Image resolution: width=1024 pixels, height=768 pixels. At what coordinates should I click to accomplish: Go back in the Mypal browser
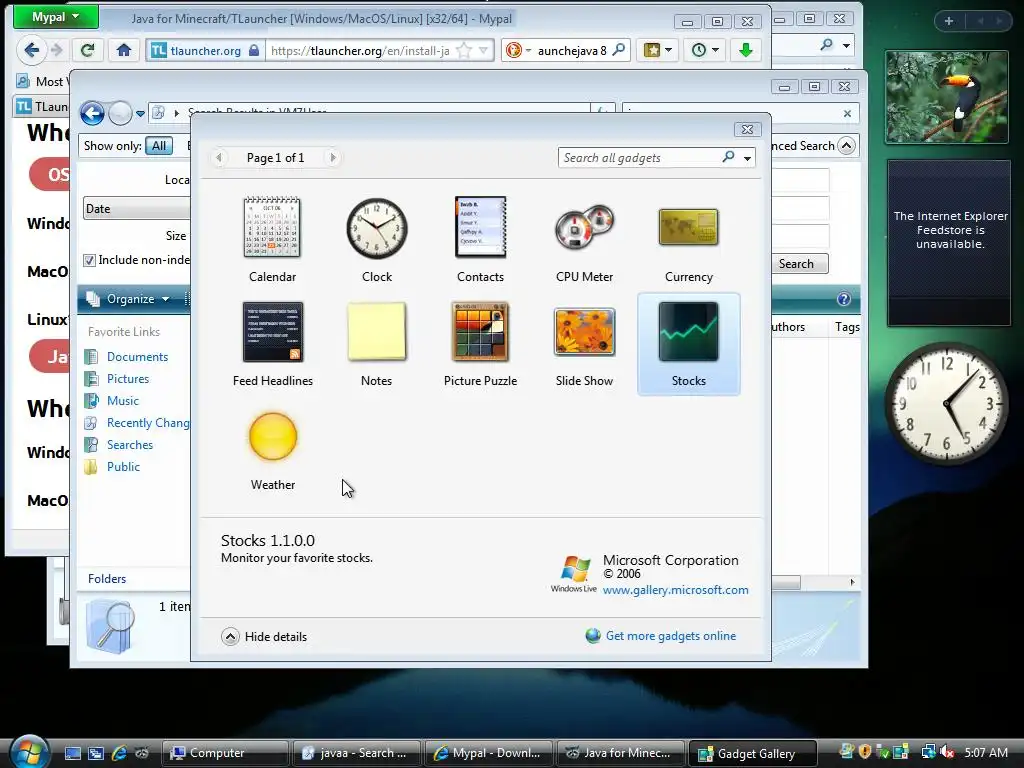pyautogui.click(x=31, y=50)
